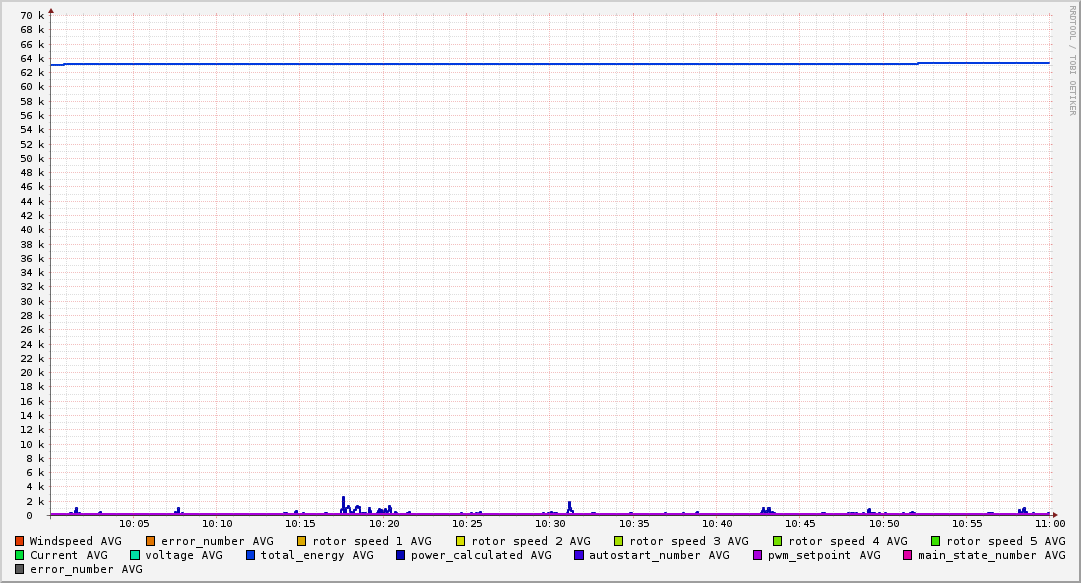This screenshot has width=1081, height=583.
Task: Click the rotor speed 5 AVG color swatch
Action: (936, 541)
